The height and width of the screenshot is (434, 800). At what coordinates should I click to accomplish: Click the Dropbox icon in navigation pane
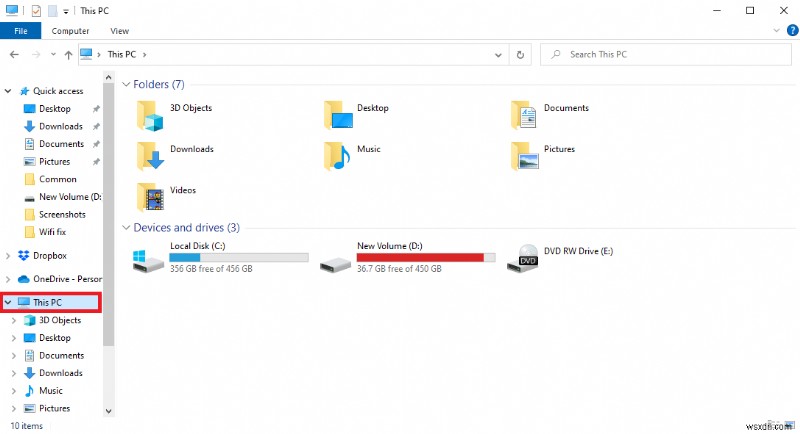(23, 256)
